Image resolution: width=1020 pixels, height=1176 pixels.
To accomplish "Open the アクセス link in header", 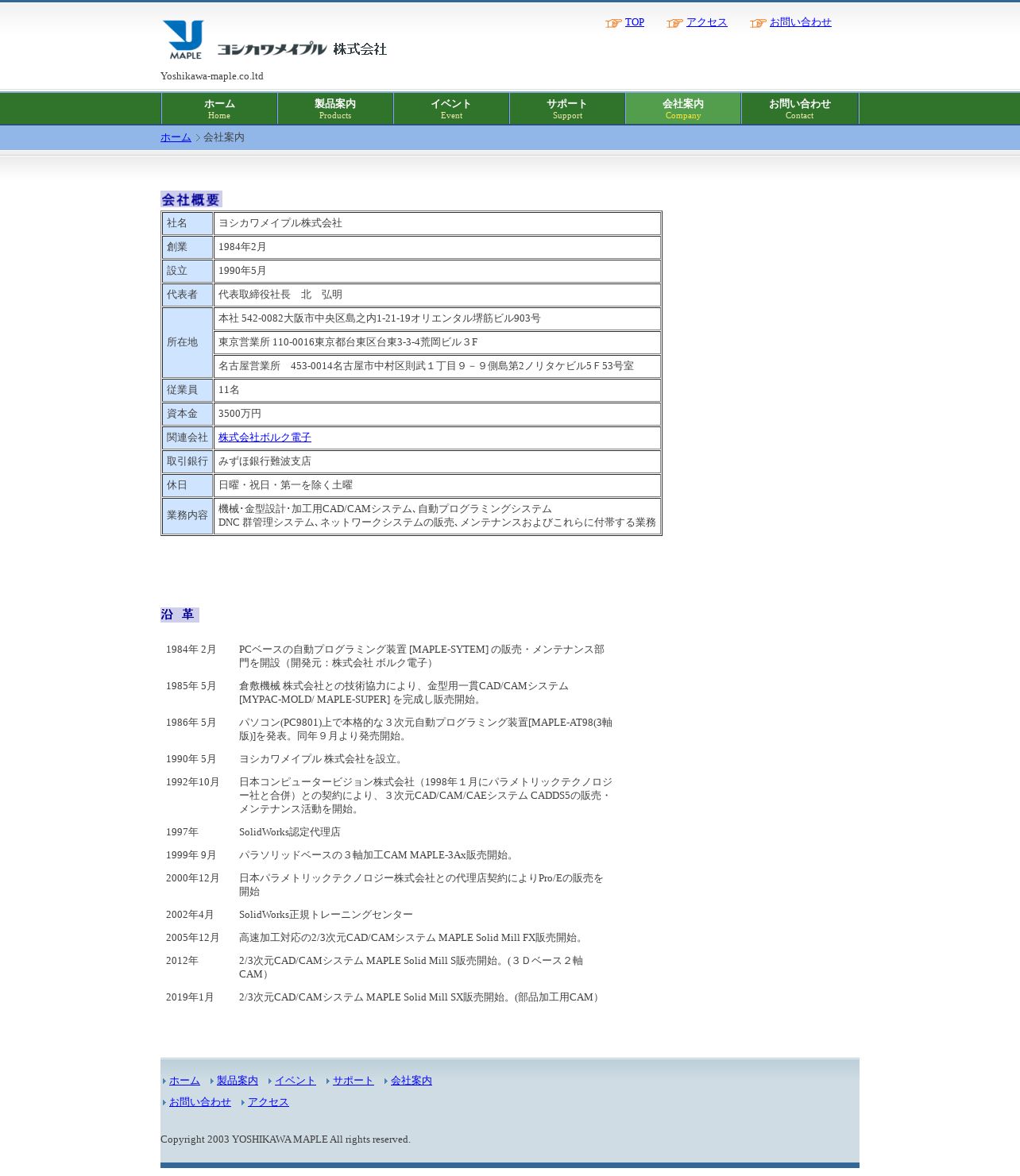I will 707,22.
